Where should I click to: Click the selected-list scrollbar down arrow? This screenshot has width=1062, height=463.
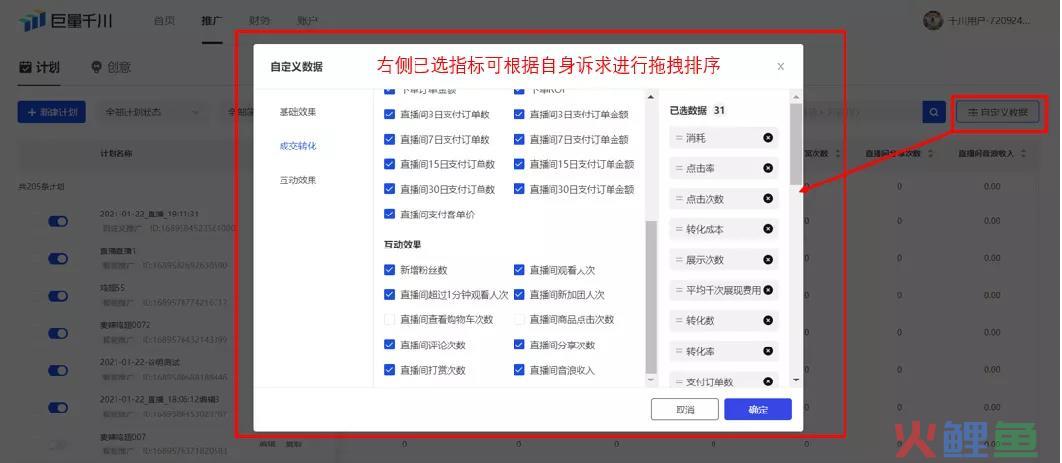796,380
